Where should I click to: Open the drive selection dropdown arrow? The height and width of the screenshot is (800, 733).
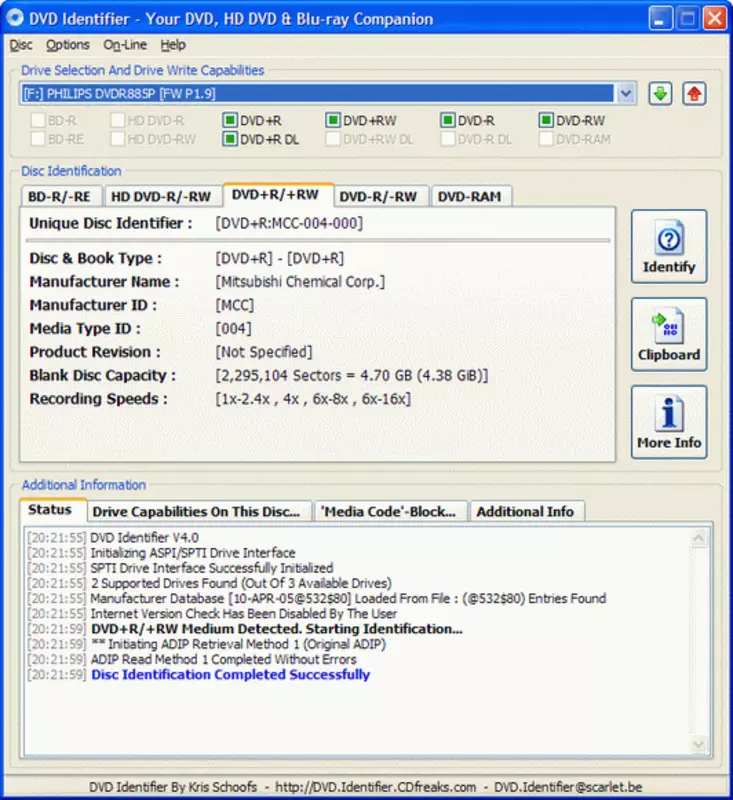point(625,94)
